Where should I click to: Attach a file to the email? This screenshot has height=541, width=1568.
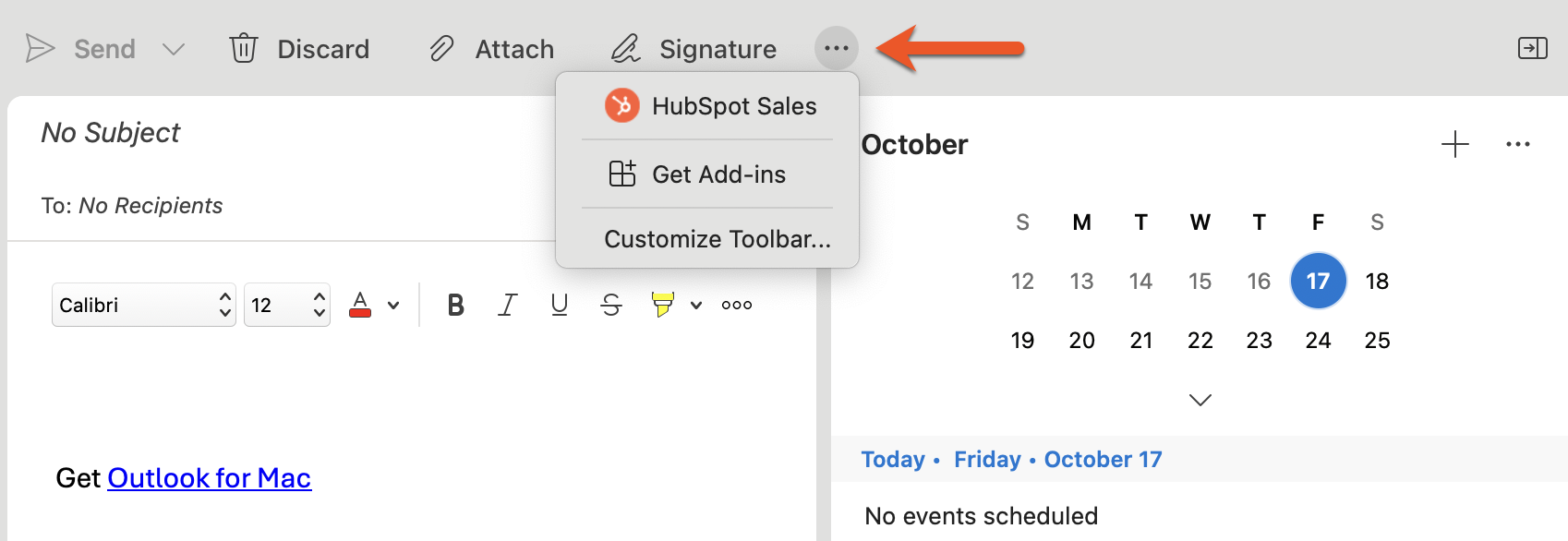click(x=492, y=48)
